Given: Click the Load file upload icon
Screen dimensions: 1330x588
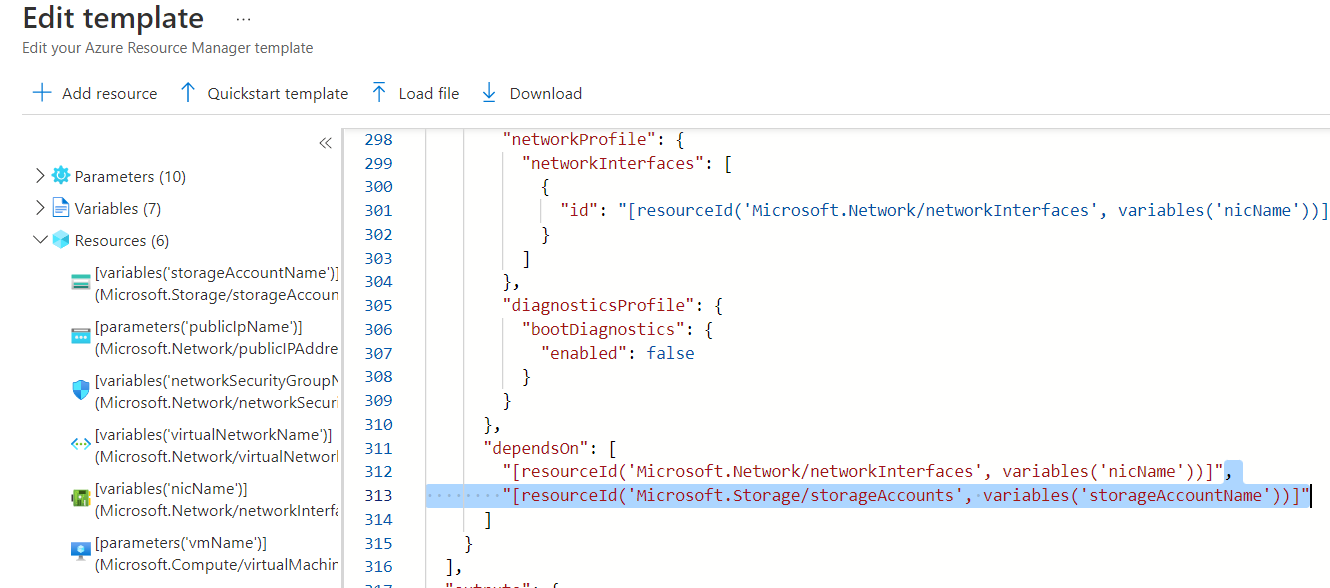Looking at the screenshot, I should click(379, 93).
